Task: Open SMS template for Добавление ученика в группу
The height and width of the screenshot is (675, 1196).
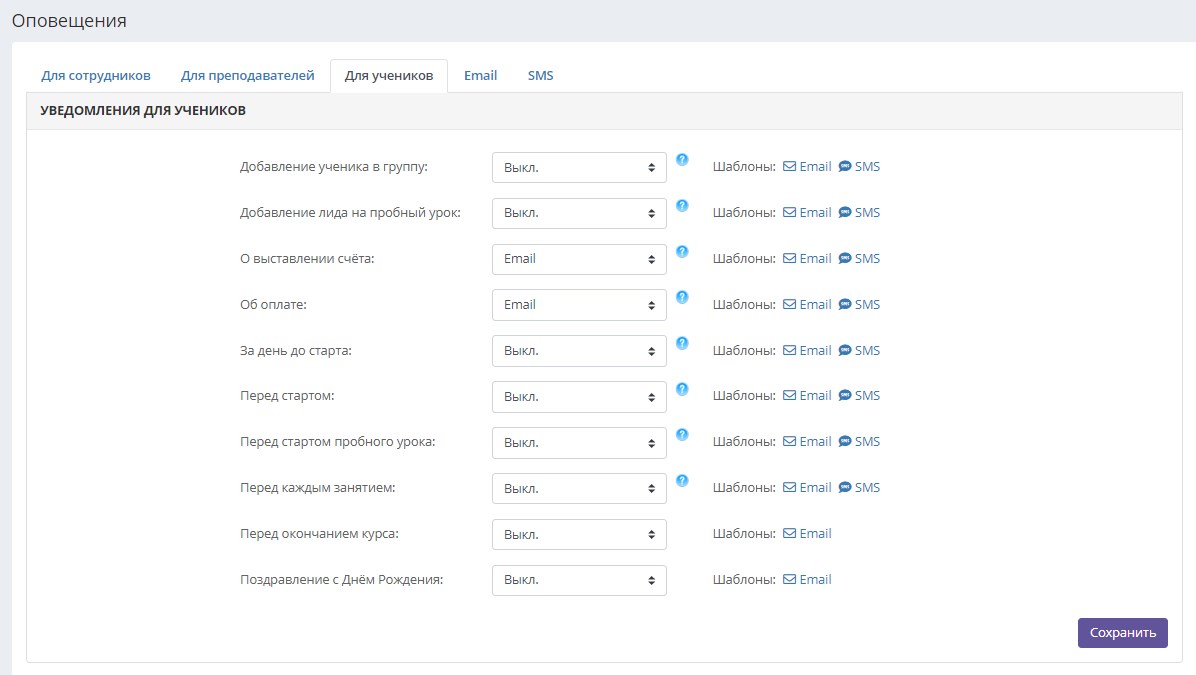Action: (x=860, y=167)
